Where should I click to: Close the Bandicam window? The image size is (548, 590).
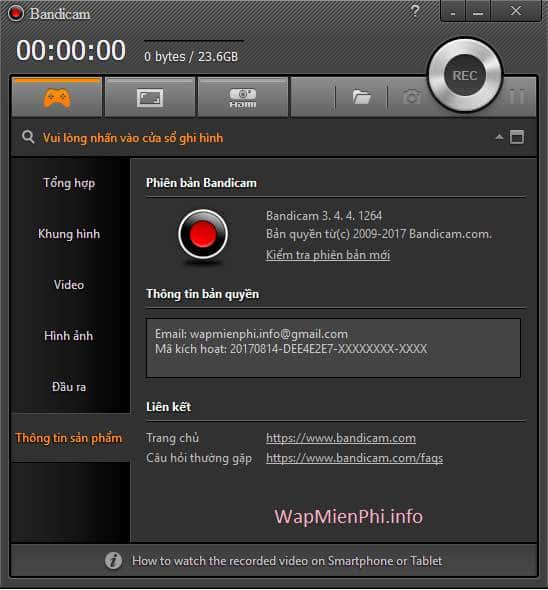[x=516, y=11]
